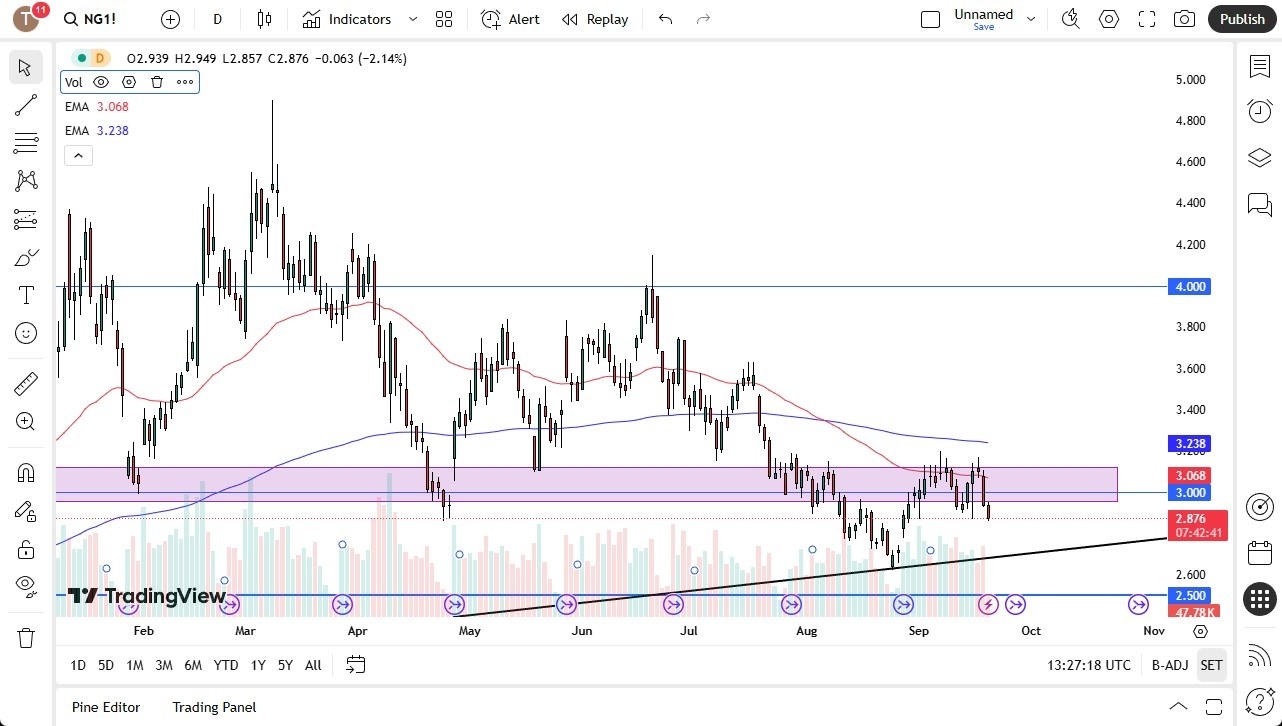Click the Publish button
Image resolution: width=1282 pixels, height=726 pixels.
point(1241,18)
